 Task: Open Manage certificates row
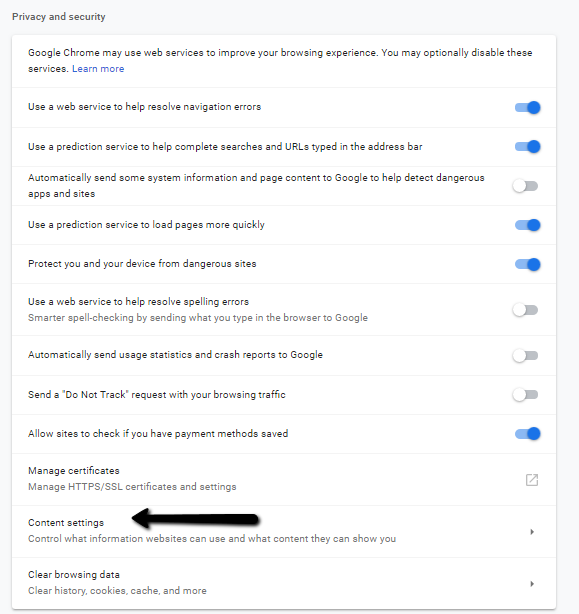click(284, 479)
